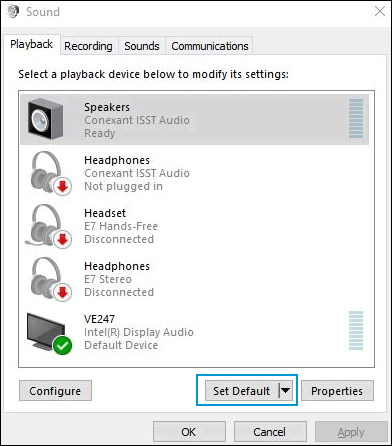This screenshot has width=392, height=446.
Task: Go to the Communications tab
Action: pos(210,46)
